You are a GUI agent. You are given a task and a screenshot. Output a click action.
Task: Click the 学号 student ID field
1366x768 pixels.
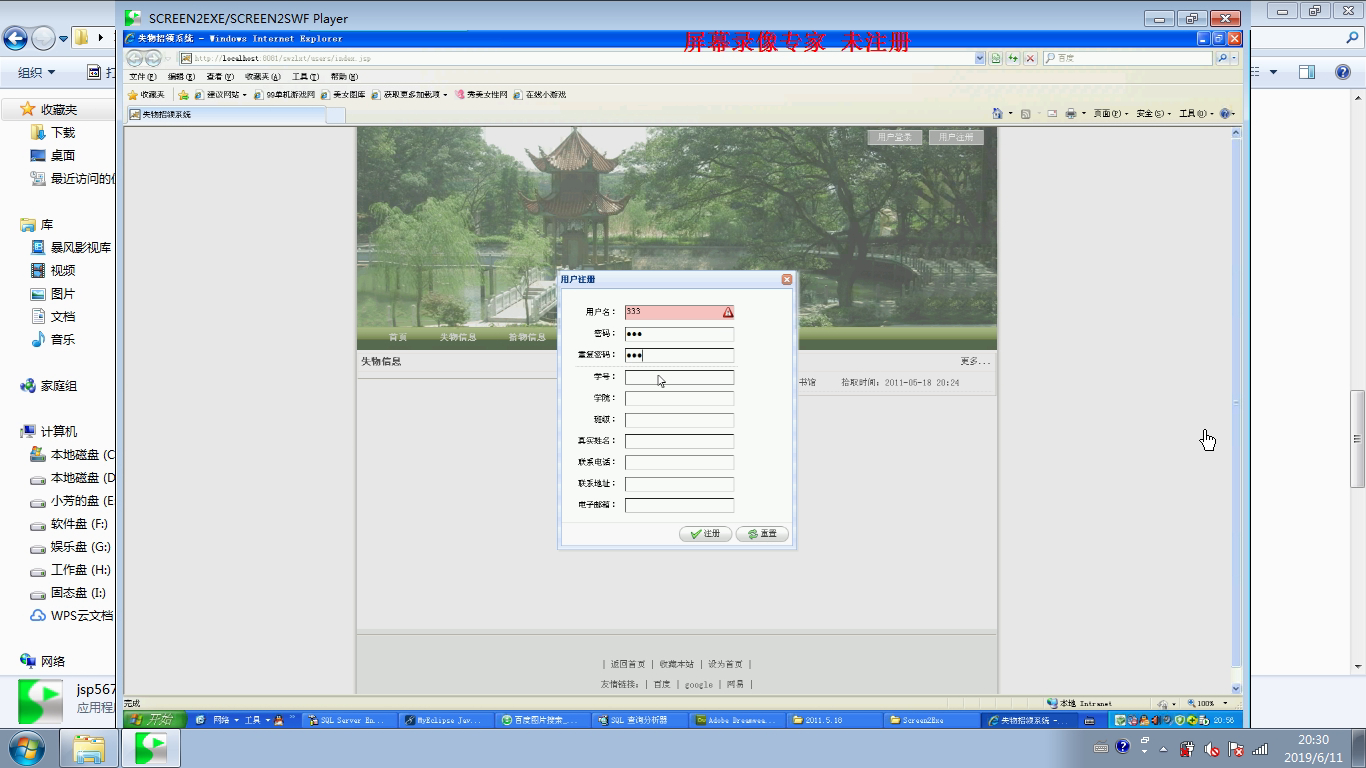679,377
